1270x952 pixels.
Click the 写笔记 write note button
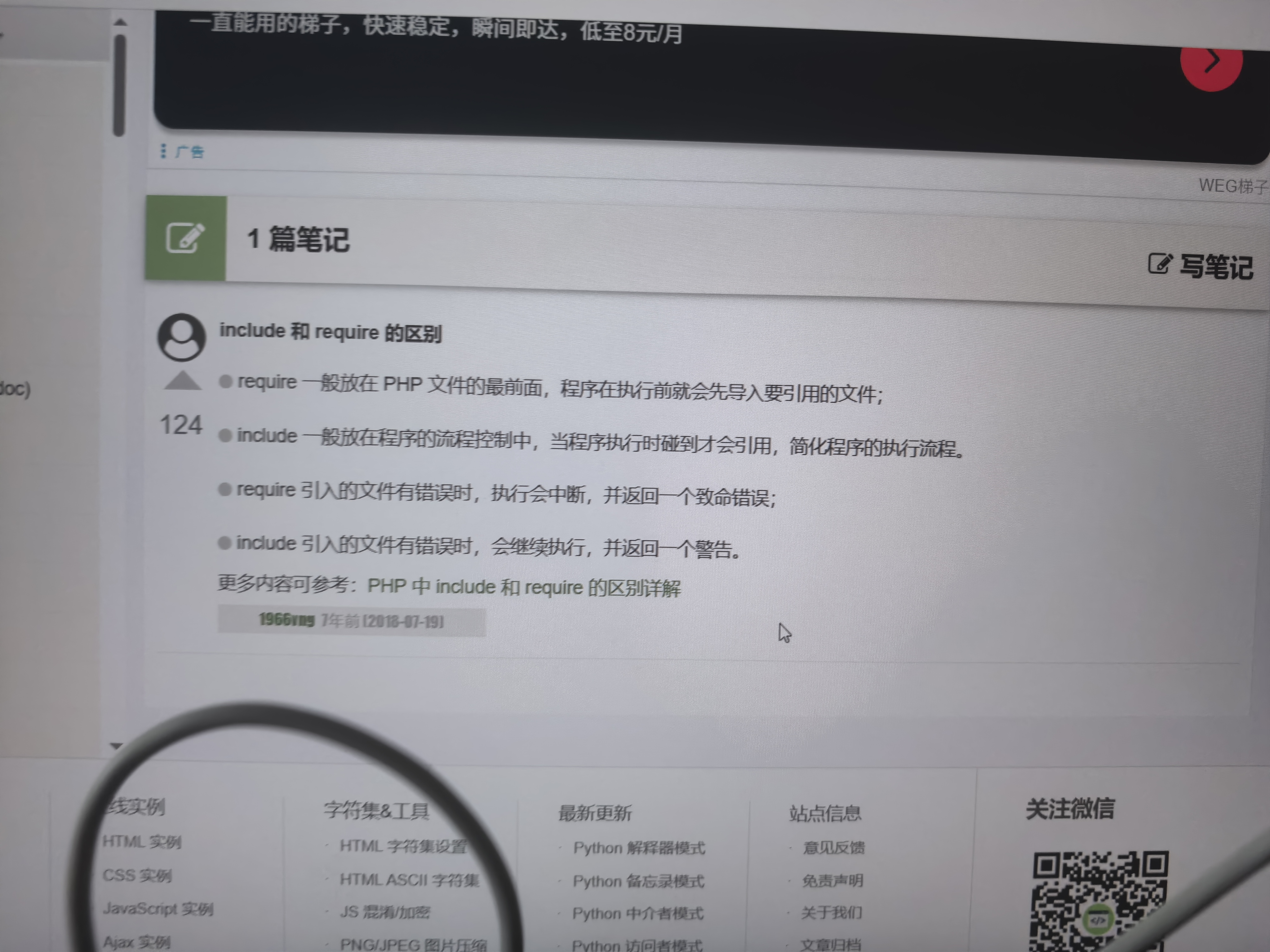(x=1201, y=266)
